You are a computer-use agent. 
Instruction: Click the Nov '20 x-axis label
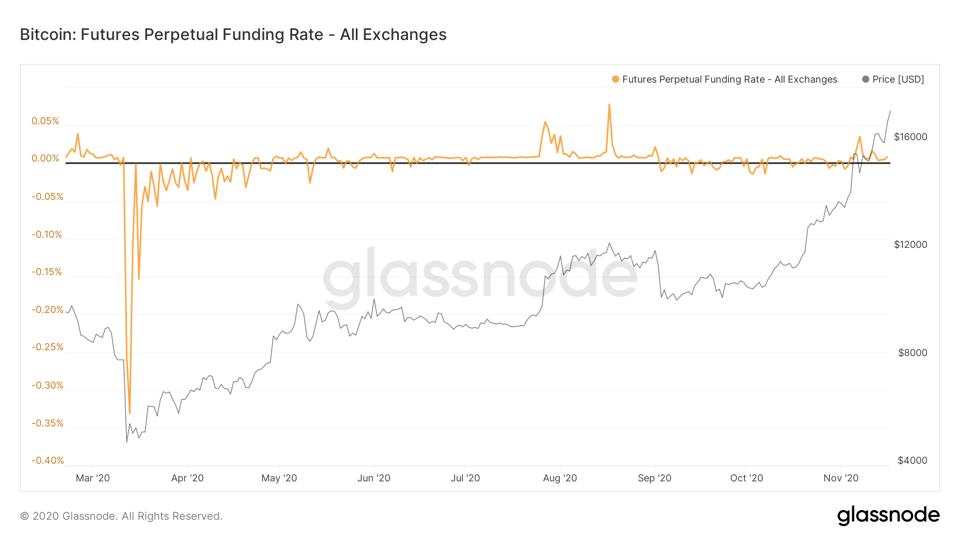point(841,478)
